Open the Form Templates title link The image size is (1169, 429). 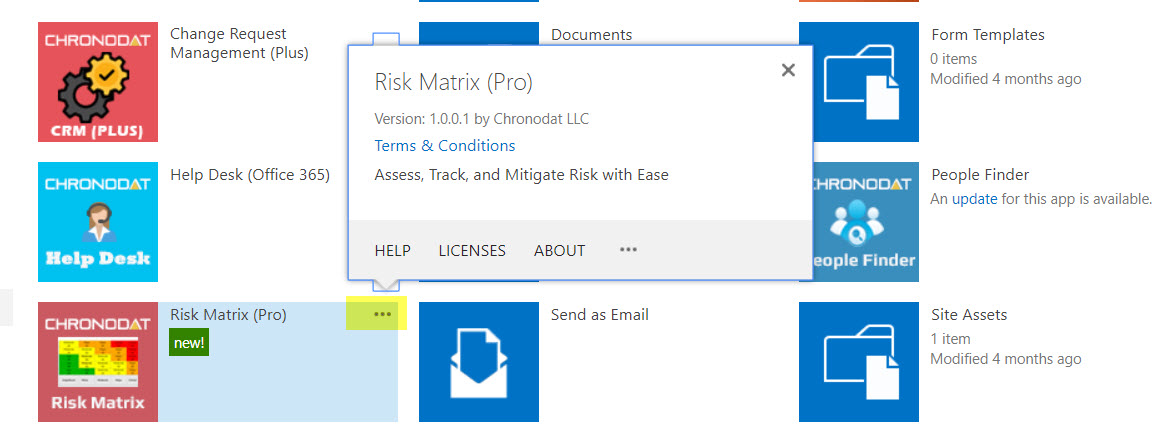tap(988, 35)
